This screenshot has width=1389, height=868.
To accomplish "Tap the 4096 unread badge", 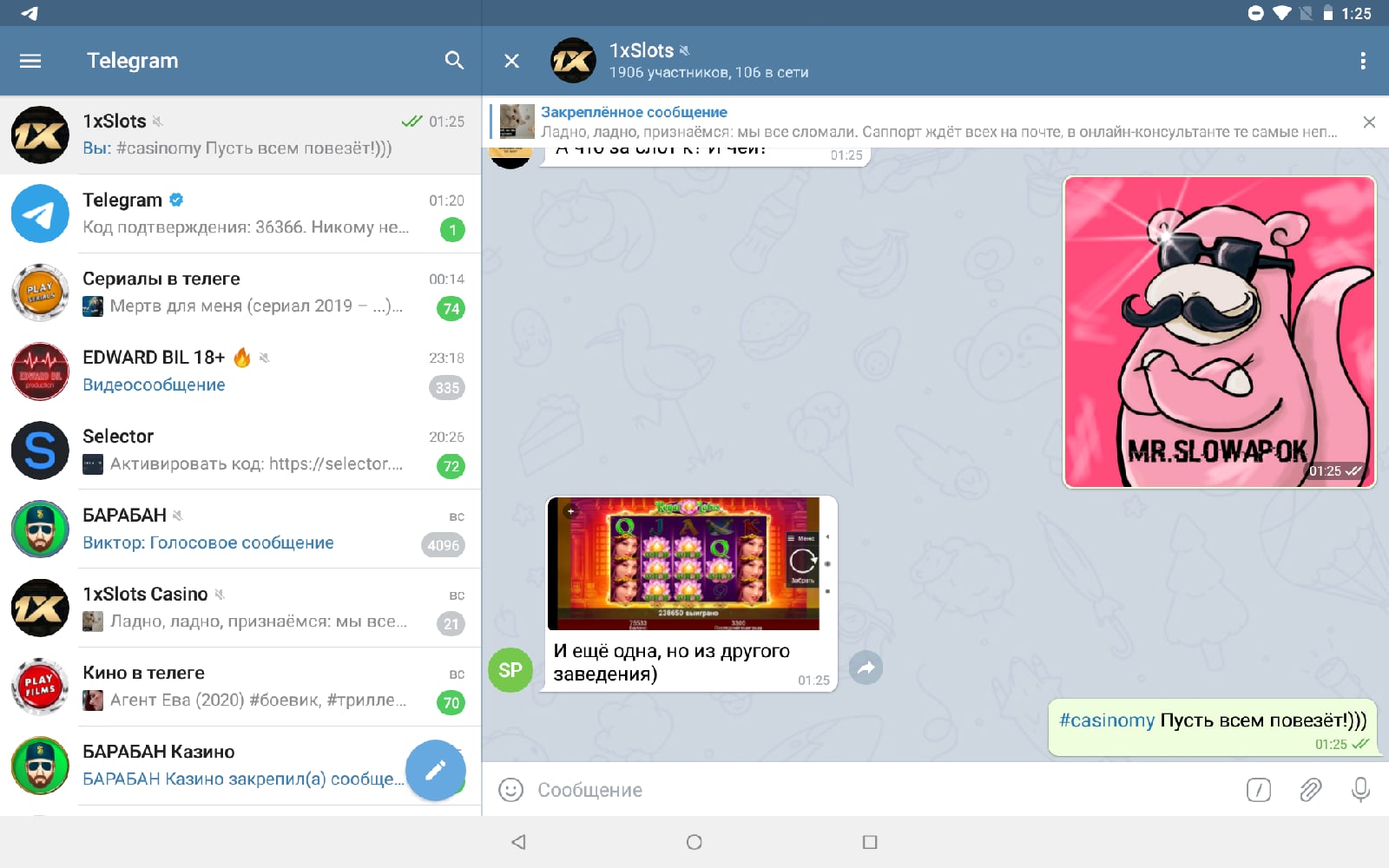I will 443,545.
